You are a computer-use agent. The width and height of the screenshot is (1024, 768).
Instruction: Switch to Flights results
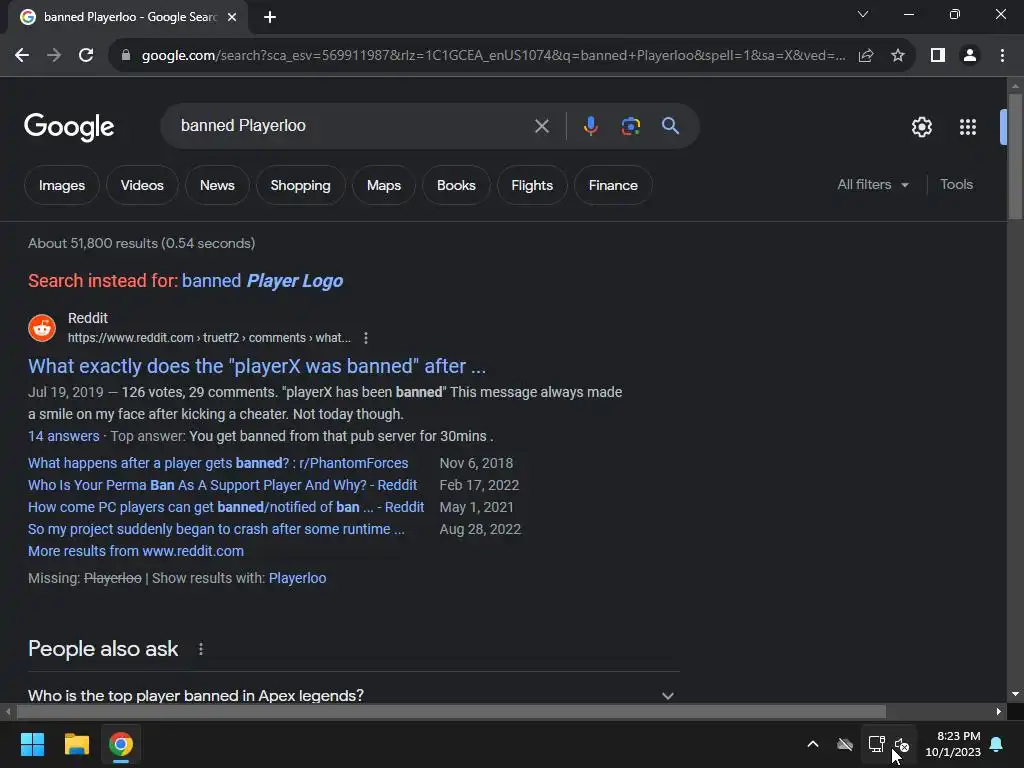click(x=532, y=185)
